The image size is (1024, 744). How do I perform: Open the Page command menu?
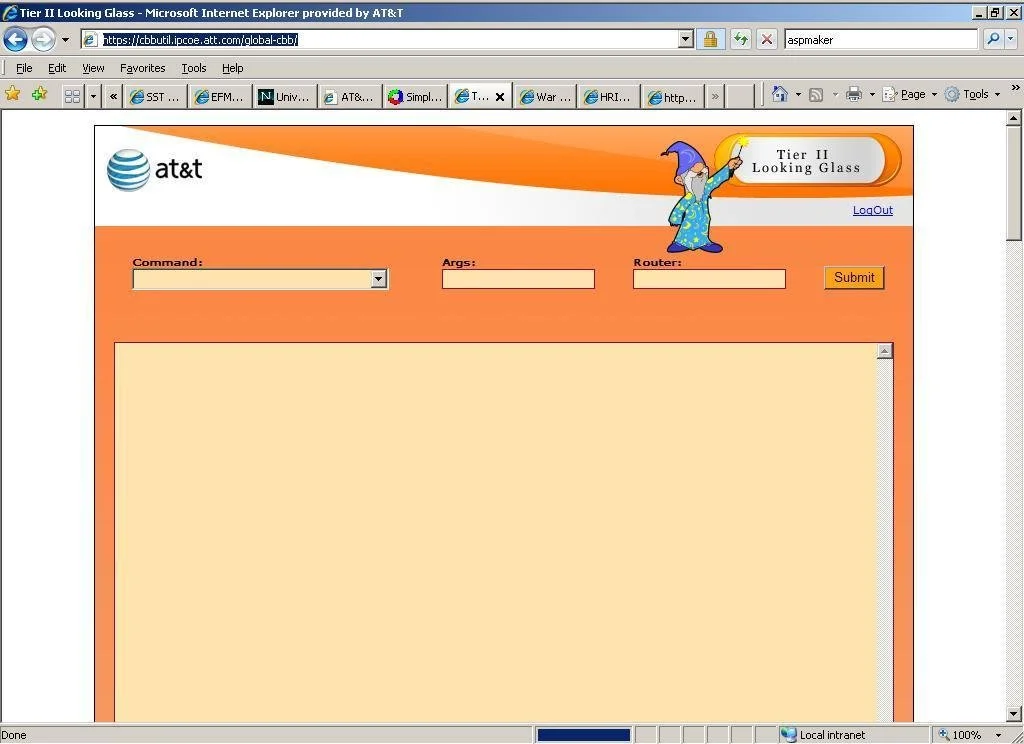(910, 95)
